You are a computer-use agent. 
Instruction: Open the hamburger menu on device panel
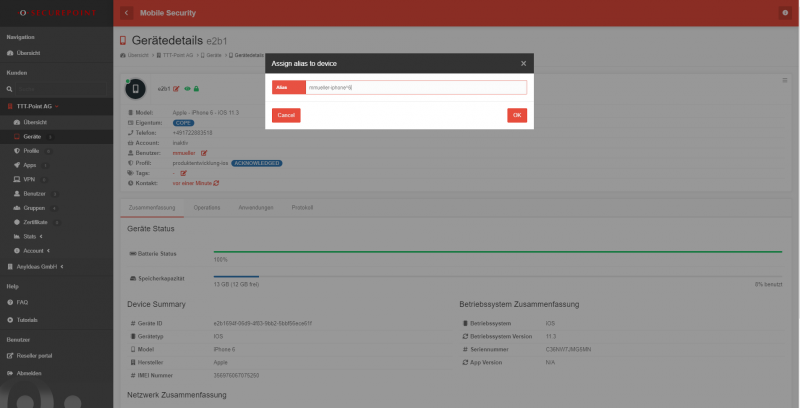pos(784,79)
